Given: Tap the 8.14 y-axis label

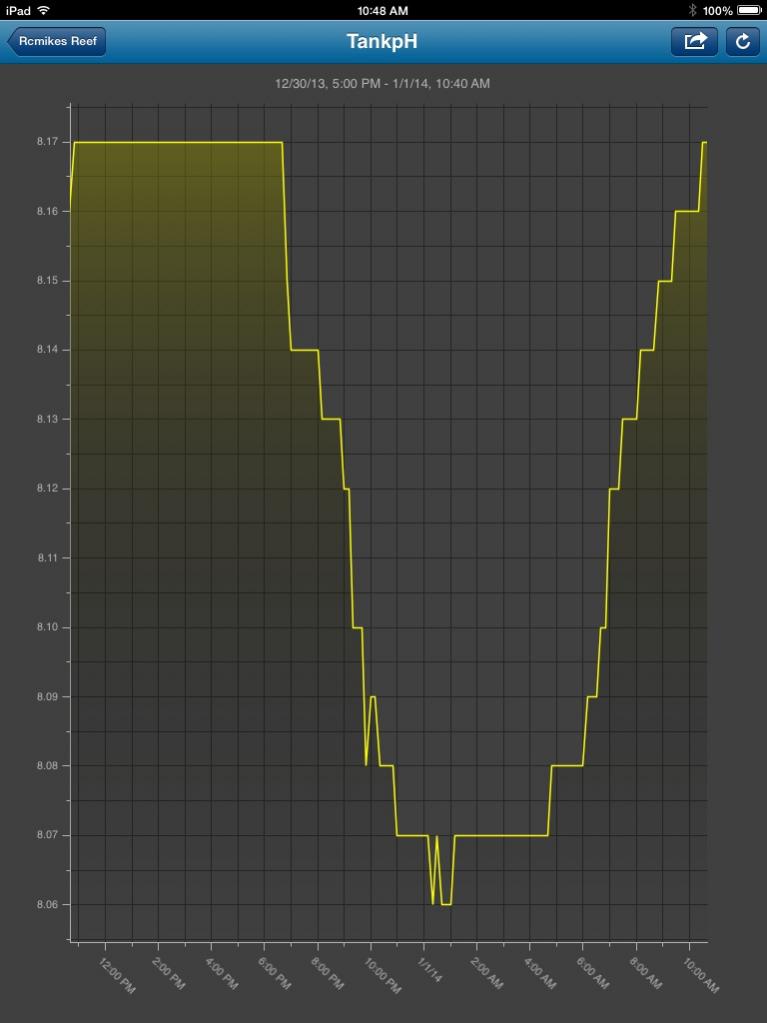Looking at the screenshot, I should point(48,350).
